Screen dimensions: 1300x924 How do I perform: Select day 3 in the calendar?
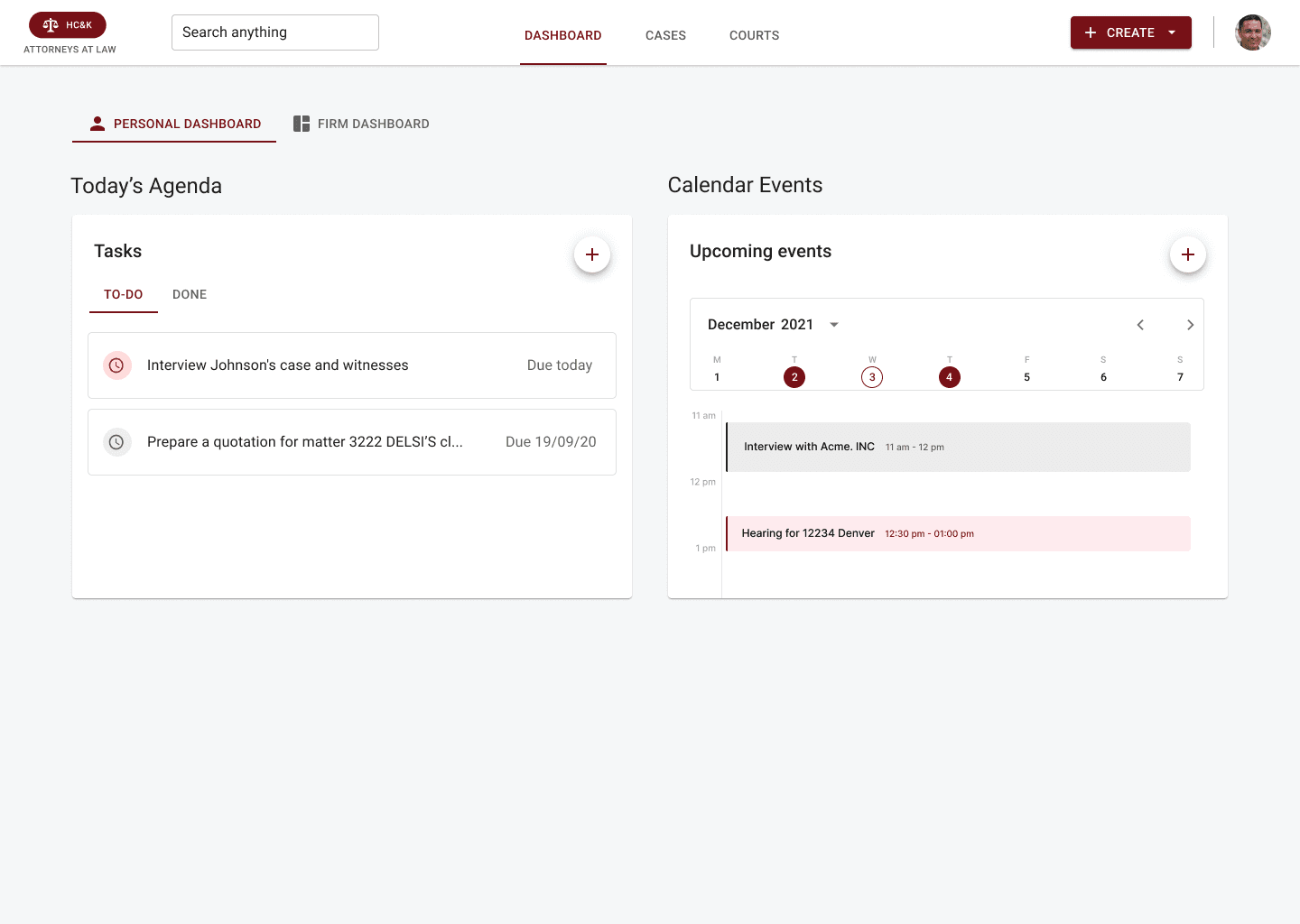click(x=872, y=377)
